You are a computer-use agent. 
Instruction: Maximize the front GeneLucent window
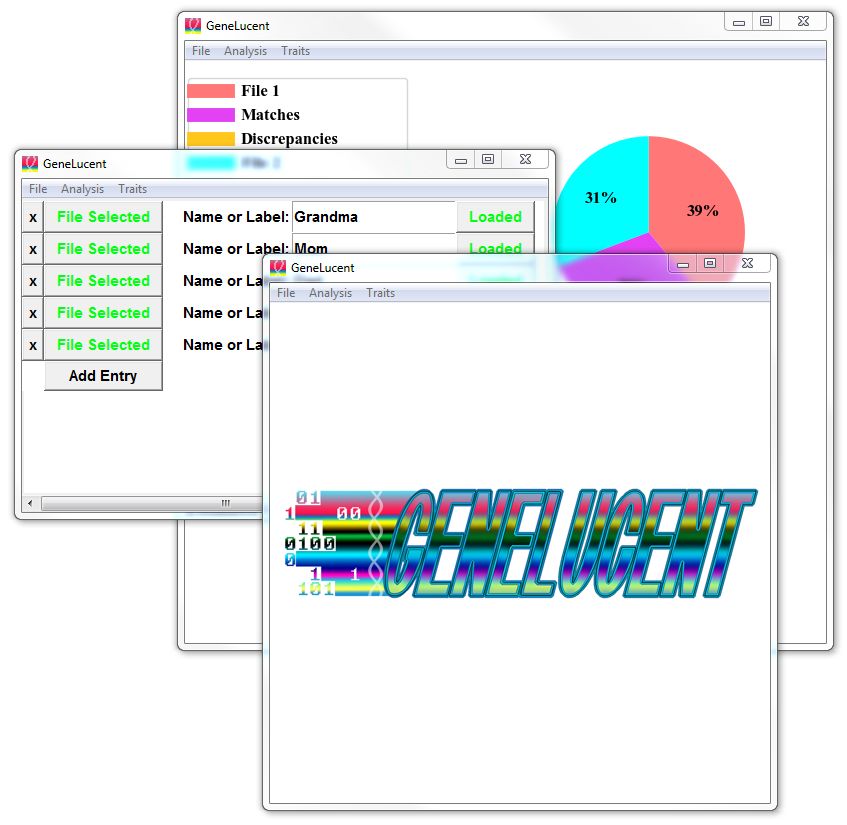(710, 263)
